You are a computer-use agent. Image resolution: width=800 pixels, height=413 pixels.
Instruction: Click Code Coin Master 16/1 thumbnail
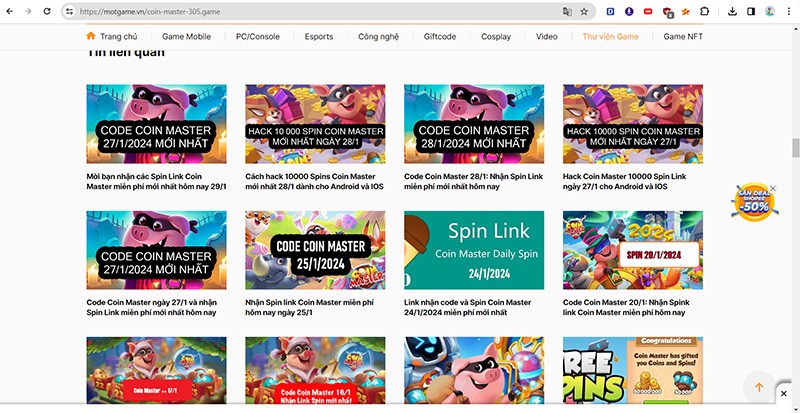coord(315,370)
